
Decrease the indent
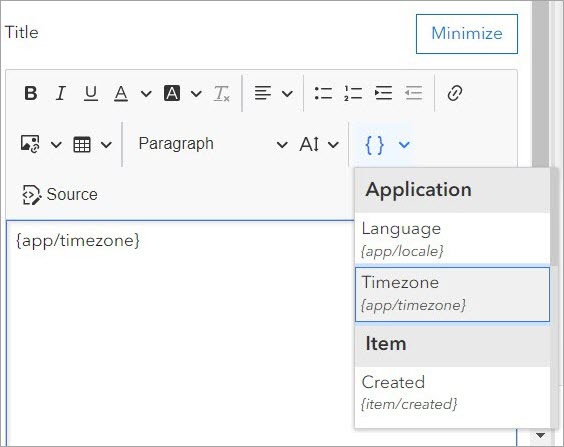click(413, 93)
